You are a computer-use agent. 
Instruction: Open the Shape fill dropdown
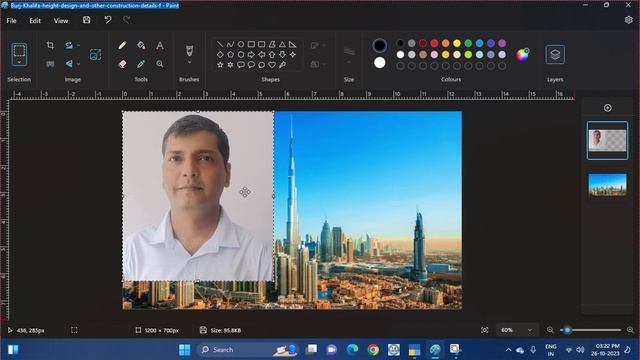coord(318,64)
